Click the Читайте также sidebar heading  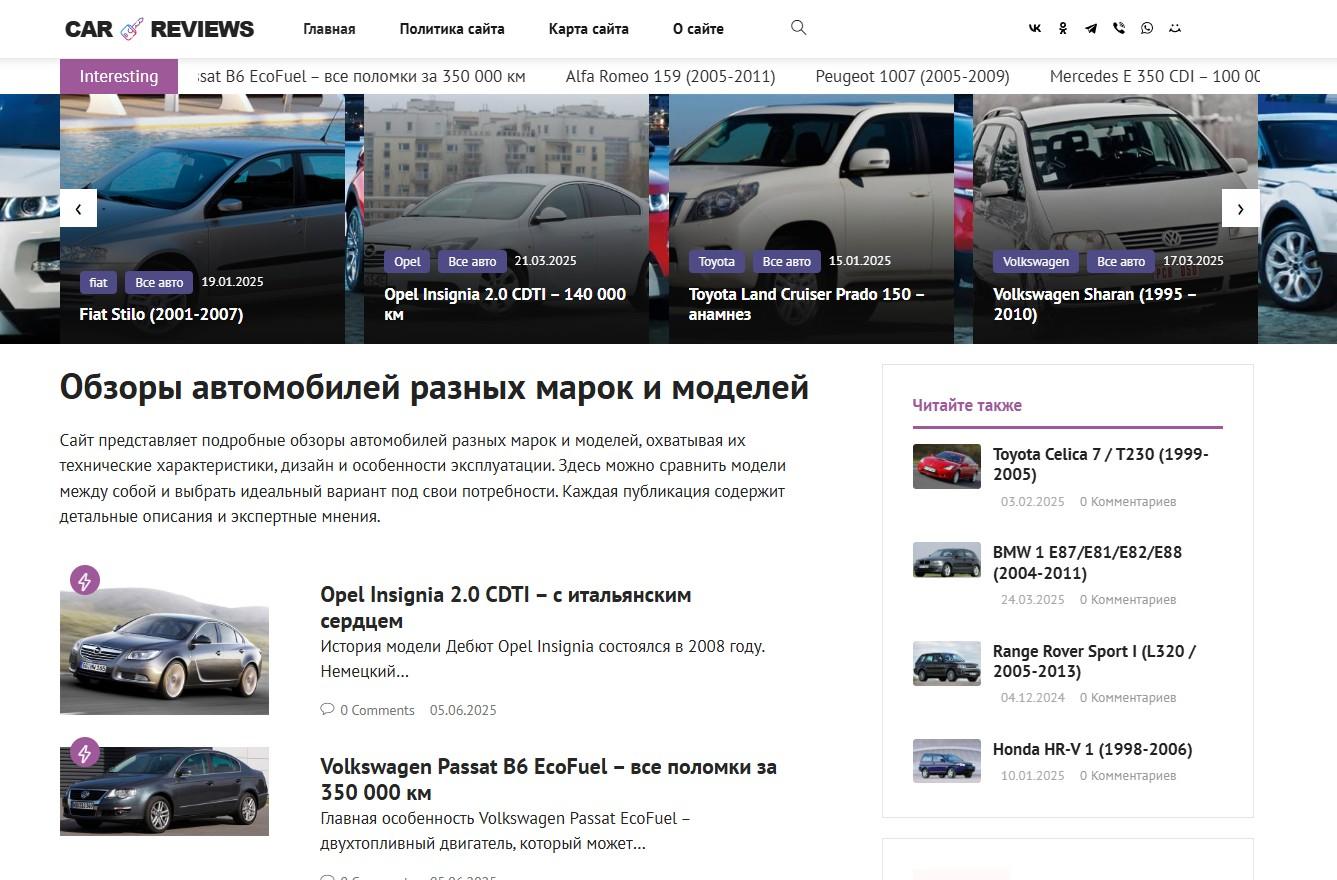click(x=967, y=405)
